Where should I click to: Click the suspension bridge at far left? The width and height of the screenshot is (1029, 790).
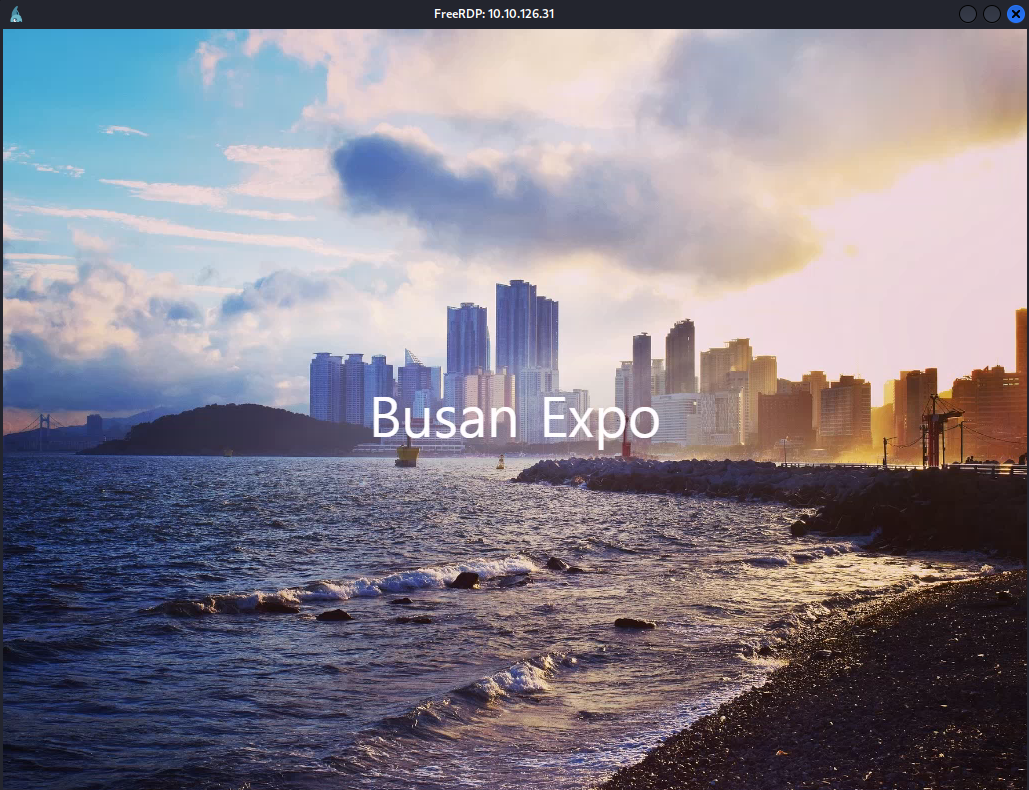pyautogui.click(x=42, y=424)
